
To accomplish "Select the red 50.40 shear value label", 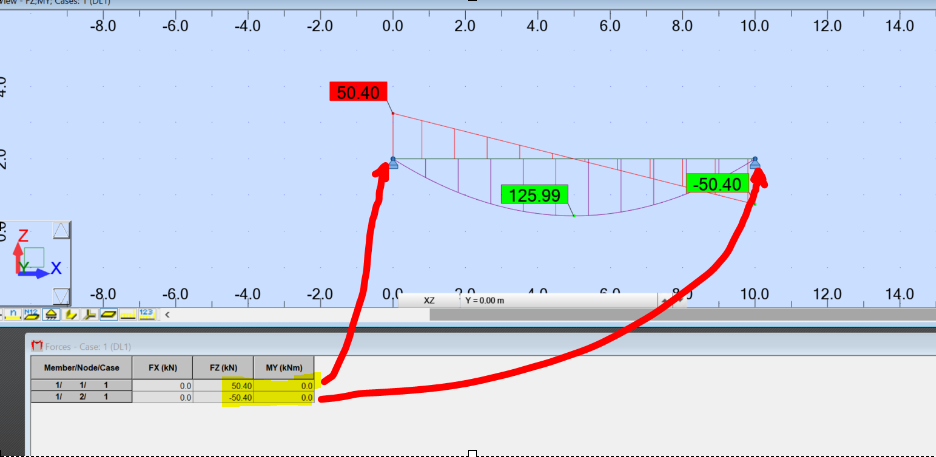I will (358, 92).
